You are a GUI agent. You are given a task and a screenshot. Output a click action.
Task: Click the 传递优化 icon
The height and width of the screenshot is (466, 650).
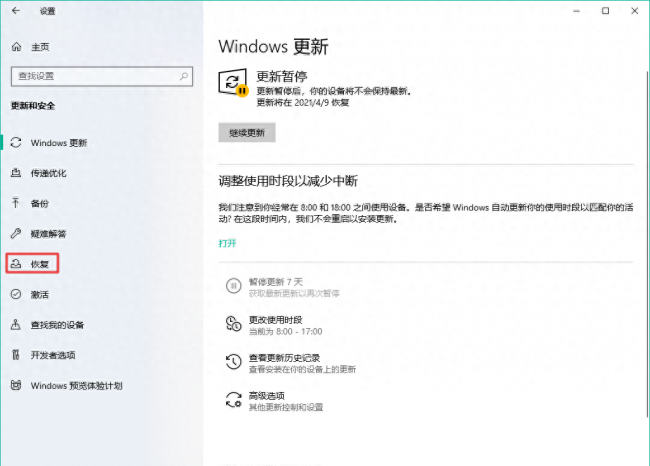(16, 173)
